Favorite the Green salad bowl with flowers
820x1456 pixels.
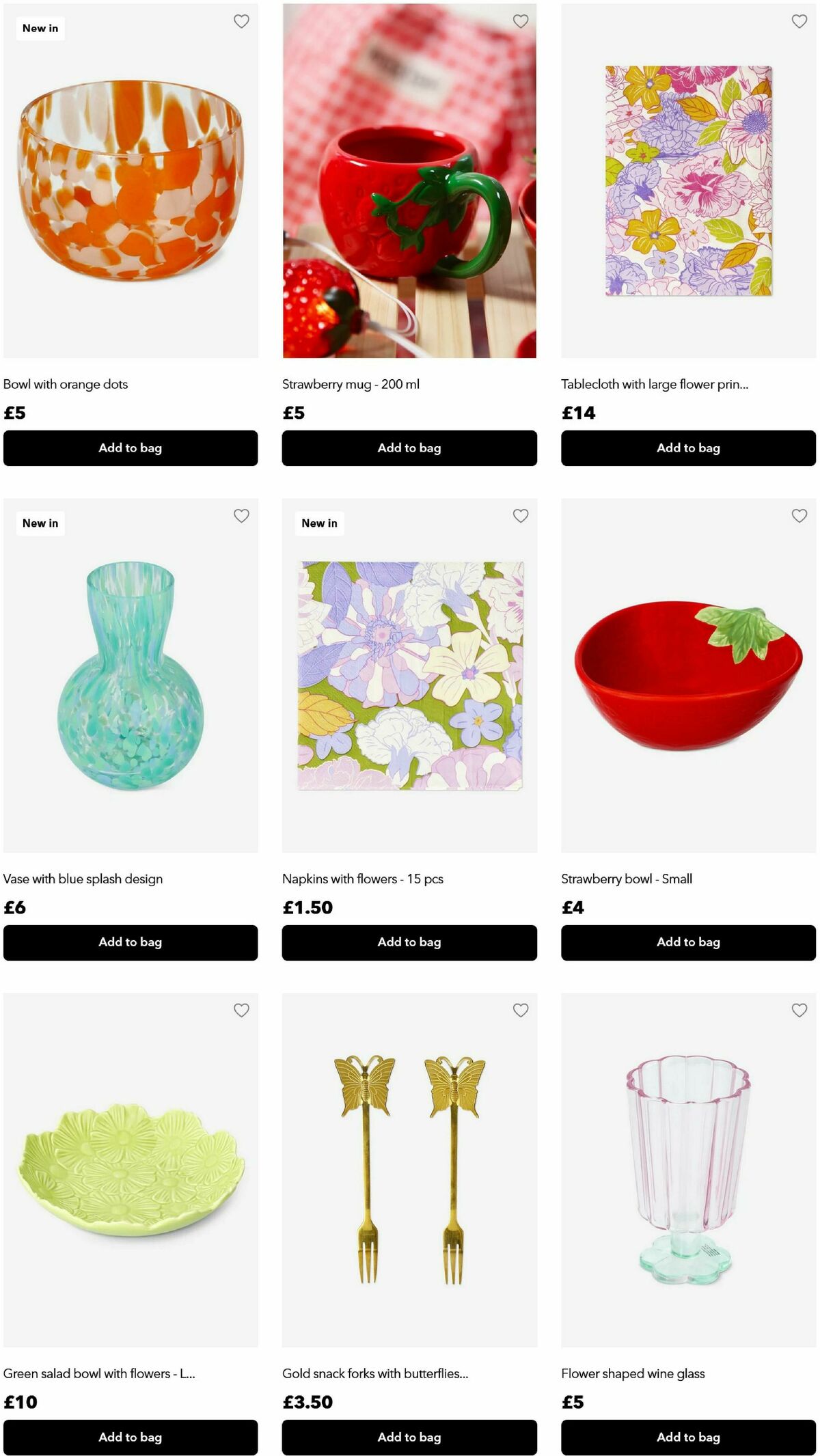click(241, 1010)
